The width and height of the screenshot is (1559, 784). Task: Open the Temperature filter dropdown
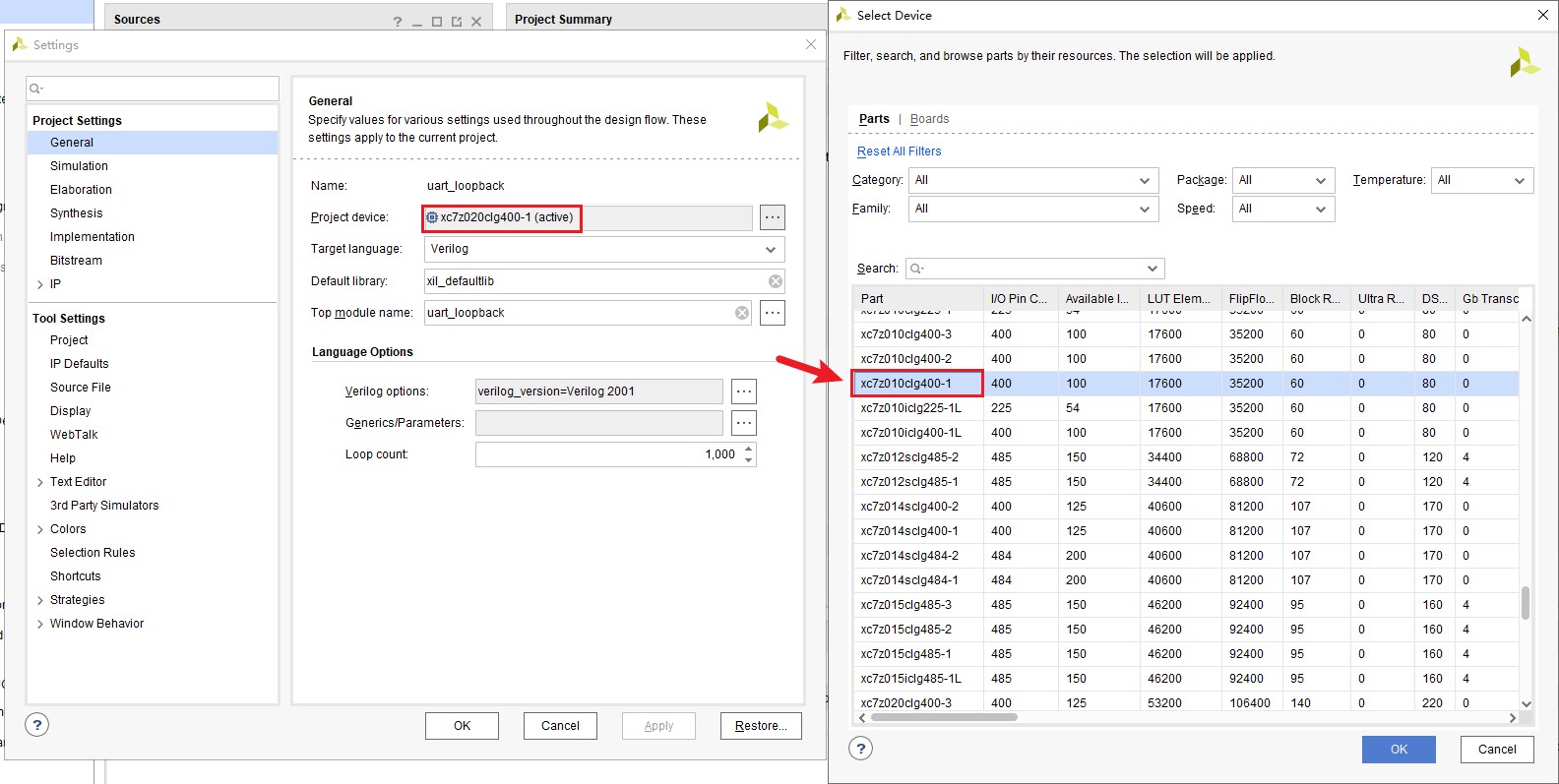[1520, 180]
